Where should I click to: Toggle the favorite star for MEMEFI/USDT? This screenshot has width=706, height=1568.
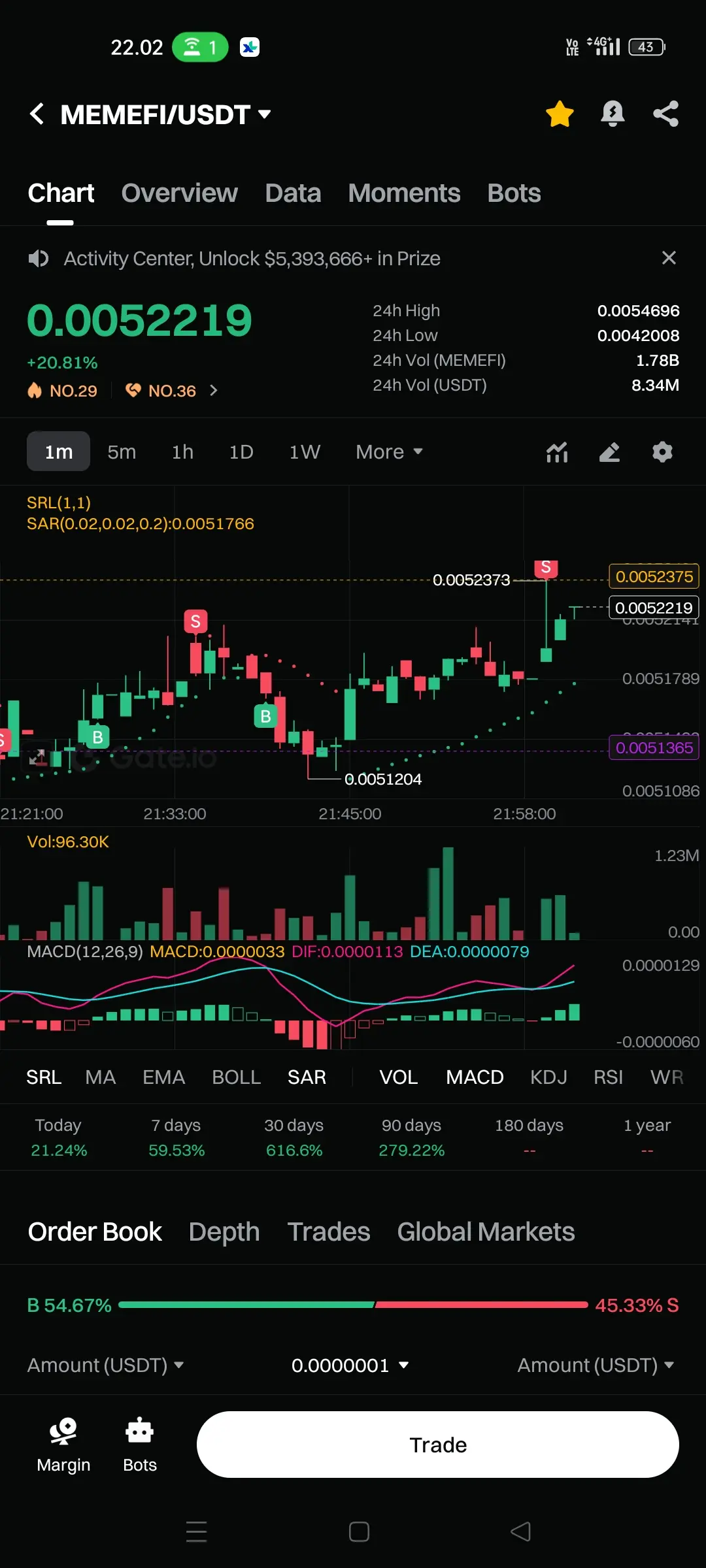(x=560, y=114)
